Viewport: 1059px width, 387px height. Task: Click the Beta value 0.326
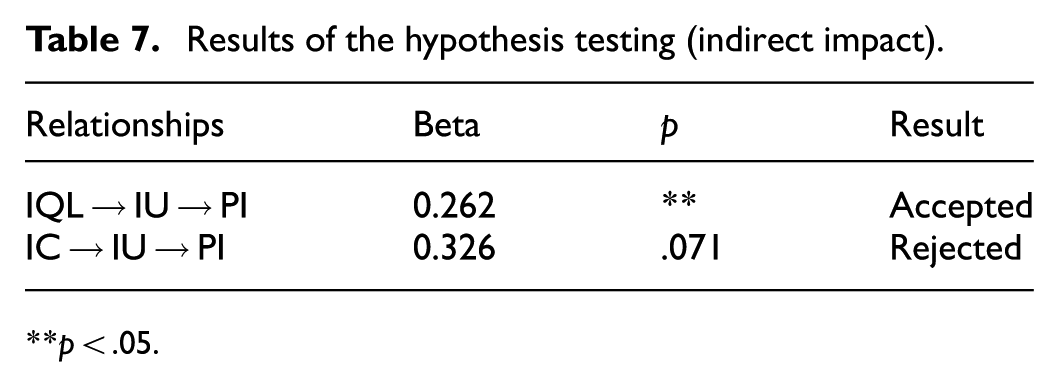click(454, 249)
